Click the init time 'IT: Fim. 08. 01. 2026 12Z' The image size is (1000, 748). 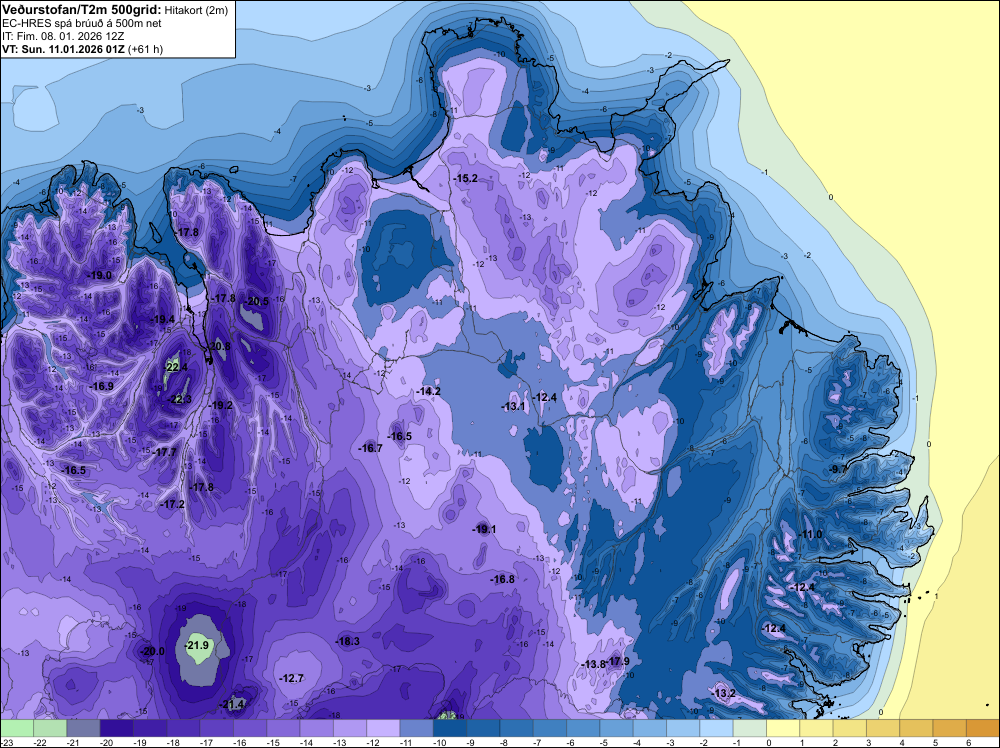[64, 36]
